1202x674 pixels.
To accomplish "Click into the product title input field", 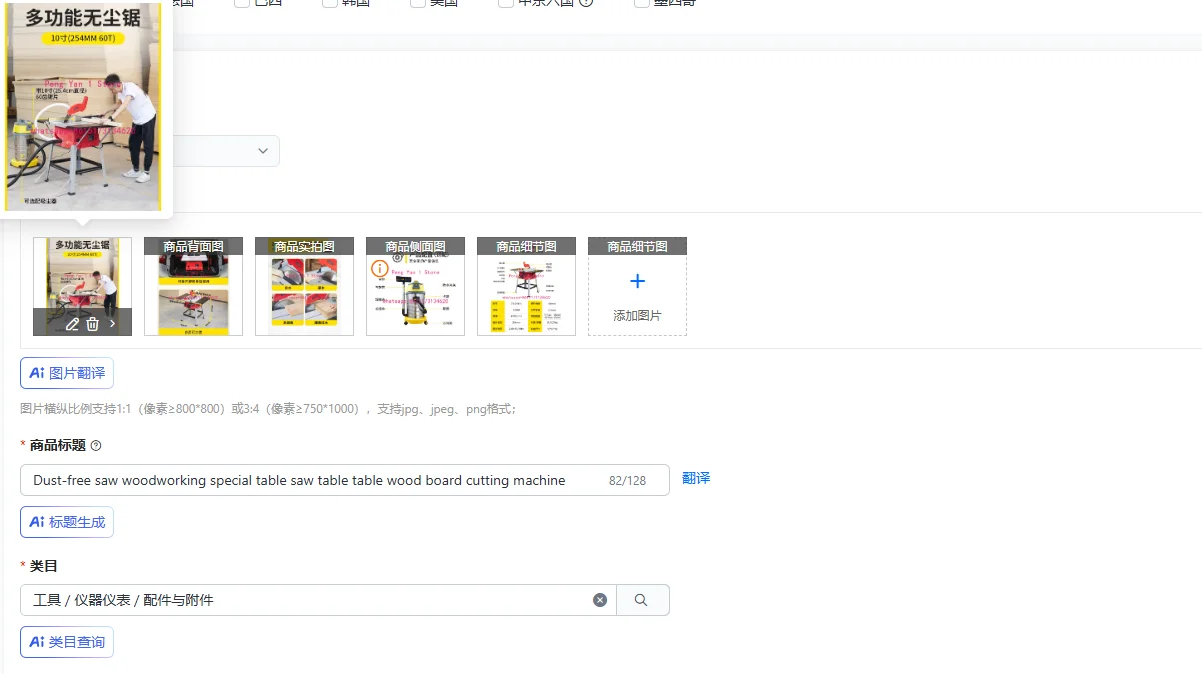I will [x=344, y=480].
